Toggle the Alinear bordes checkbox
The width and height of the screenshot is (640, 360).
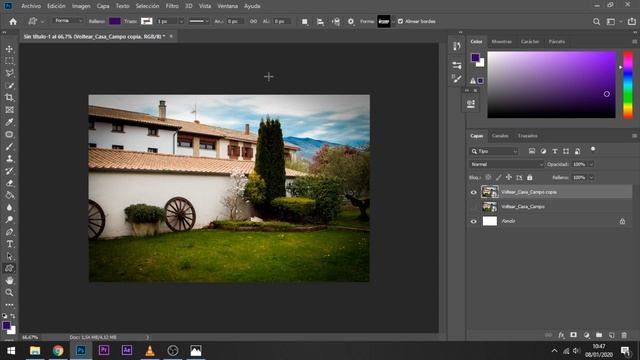(x=400, y=21)
